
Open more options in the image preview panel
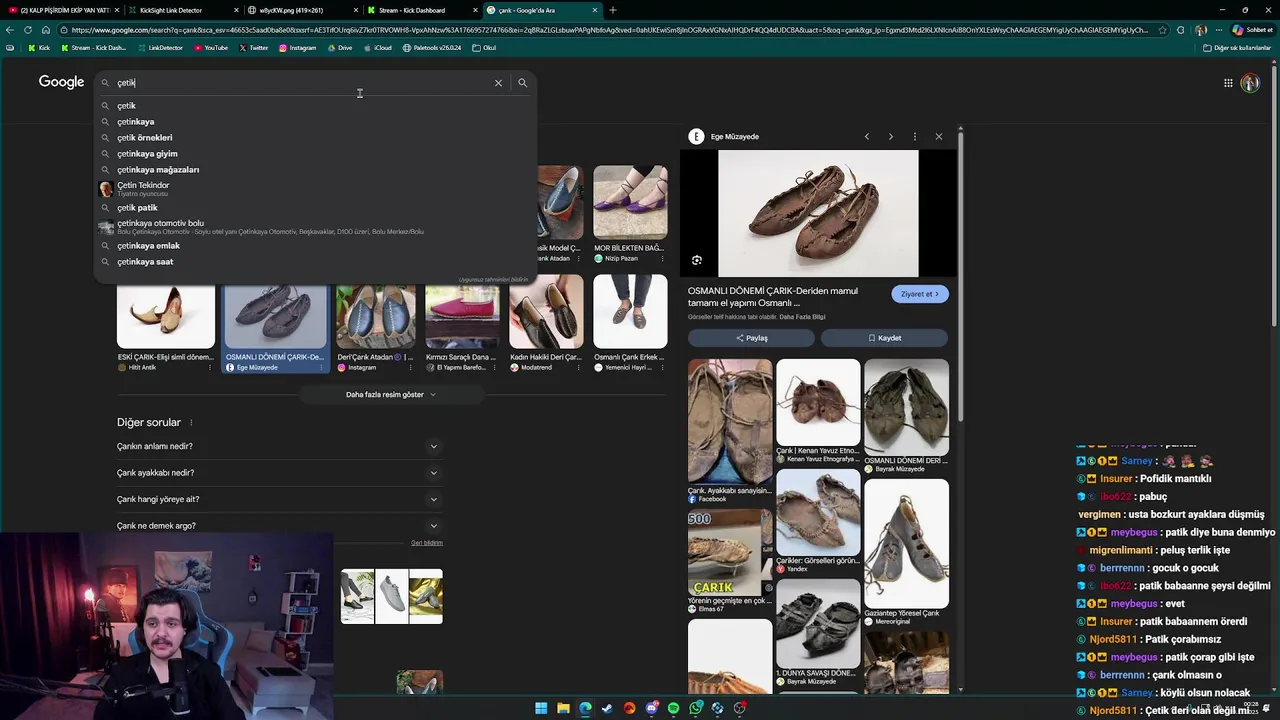pos(914,137)
